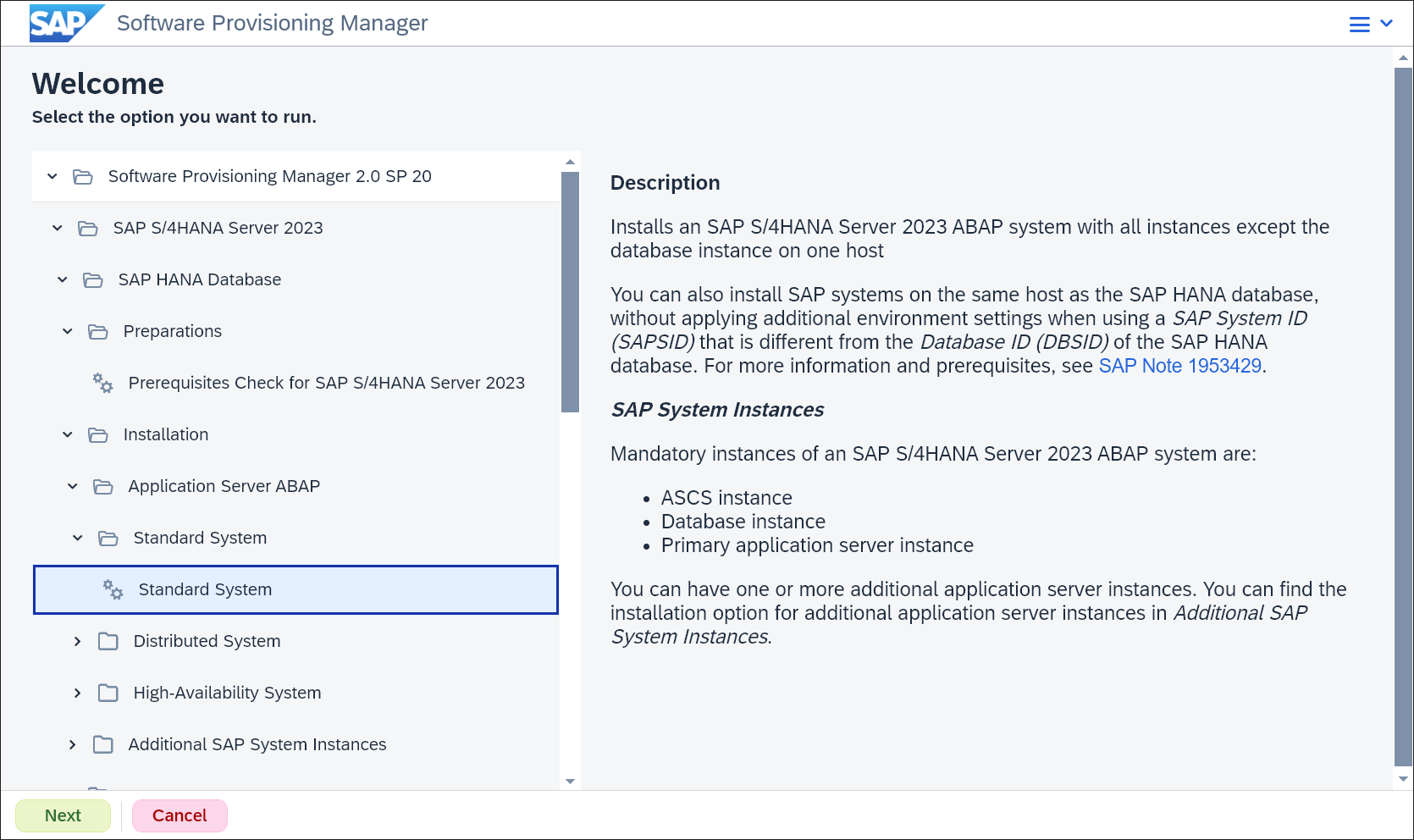Collapse the Software Provisioning Manager 2.0 SP 20 node
The width and height of the screenshot is (1414, 840).
52,176
